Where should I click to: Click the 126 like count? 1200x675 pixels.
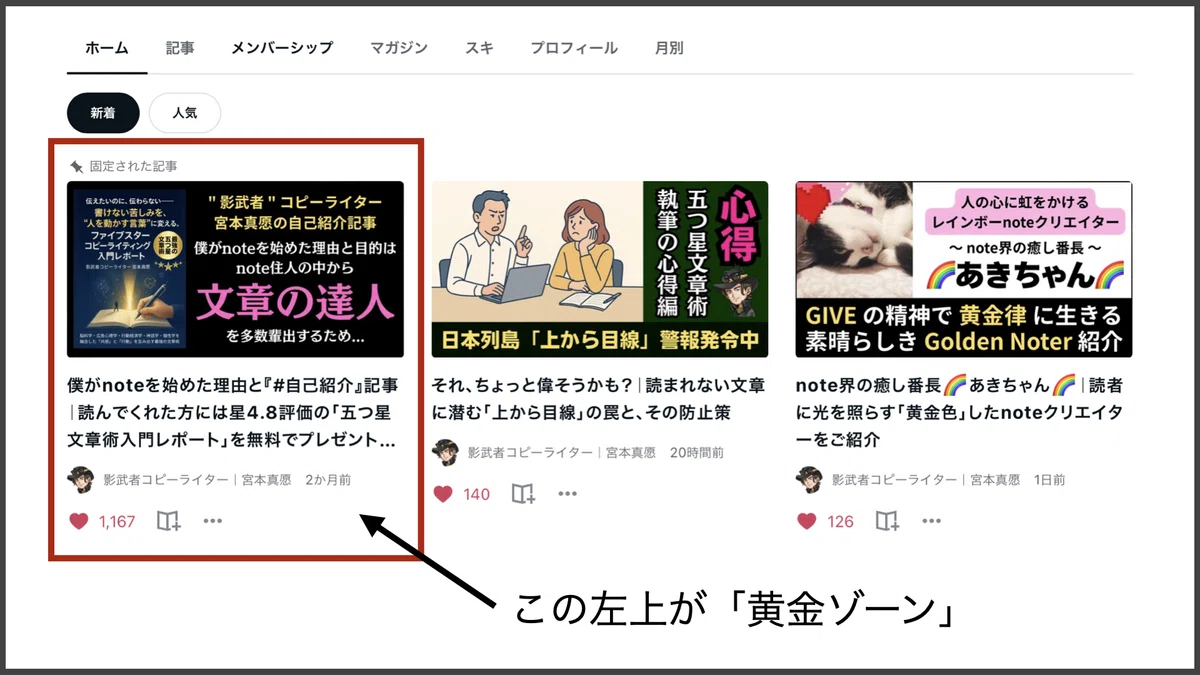coord(840,521)
